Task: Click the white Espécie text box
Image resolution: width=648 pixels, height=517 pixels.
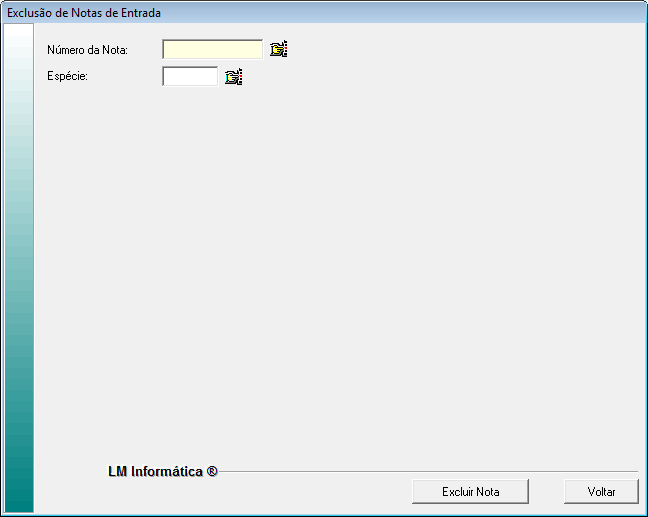Action: (x=190, y=76)
